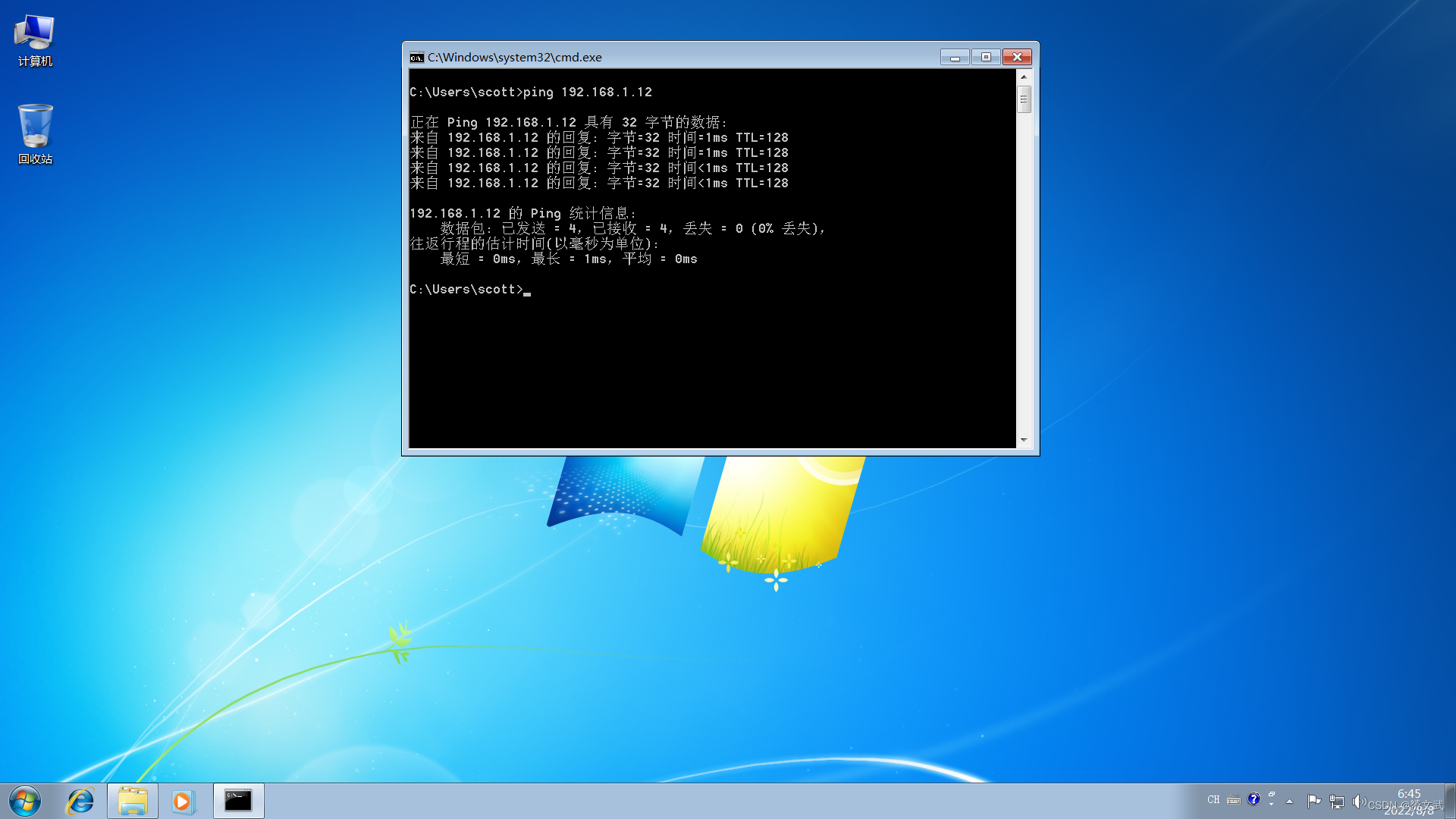This screenshot has height=819, width=1456.
Task: Close the cmd.exe window
Action: [1017, 57]
